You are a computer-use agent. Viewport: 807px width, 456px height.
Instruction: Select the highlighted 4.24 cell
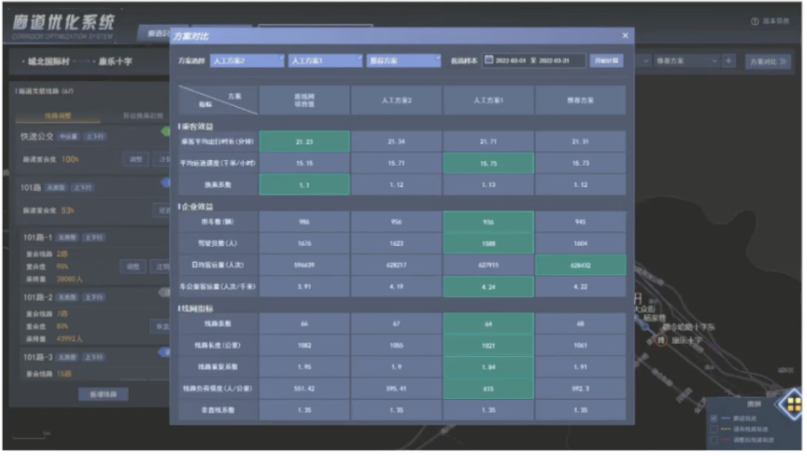tap(488, 287)
